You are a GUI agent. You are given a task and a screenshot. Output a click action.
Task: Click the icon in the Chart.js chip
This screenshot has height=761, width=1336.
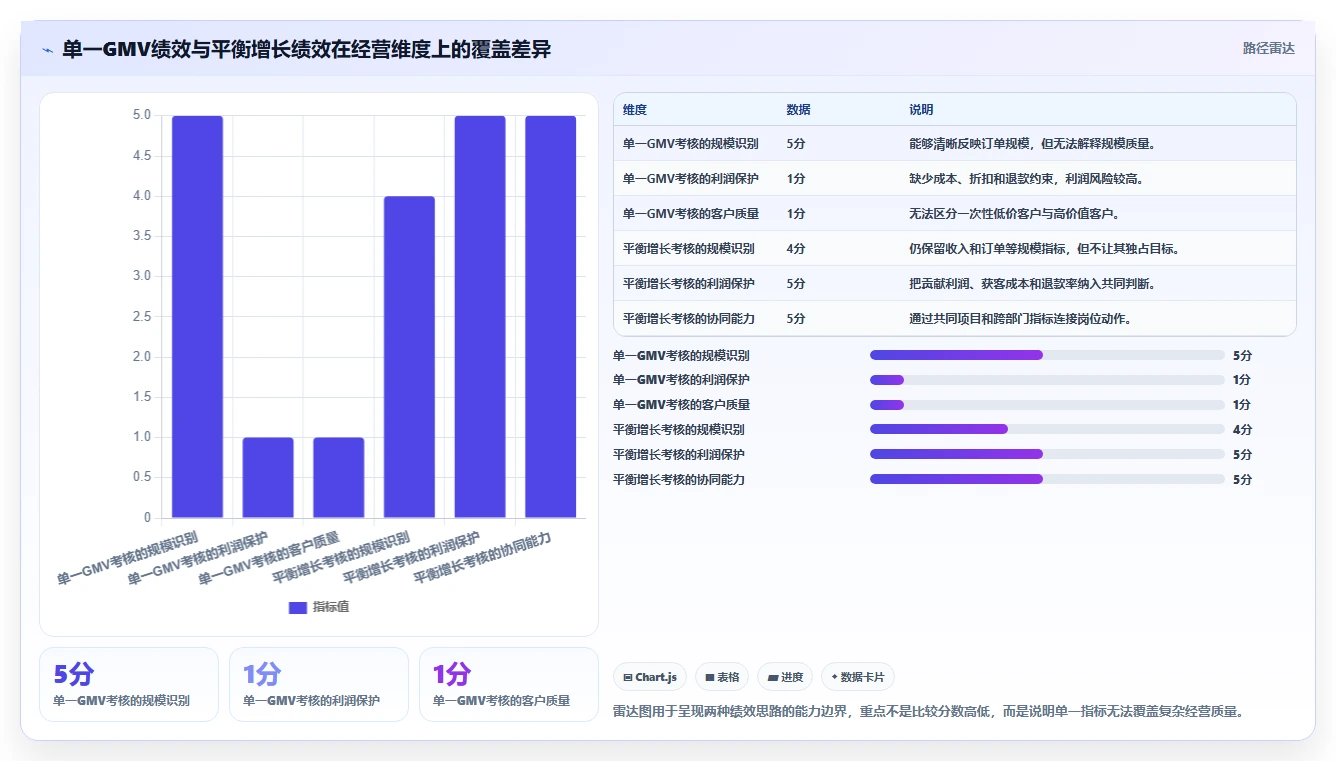[627, 677]
